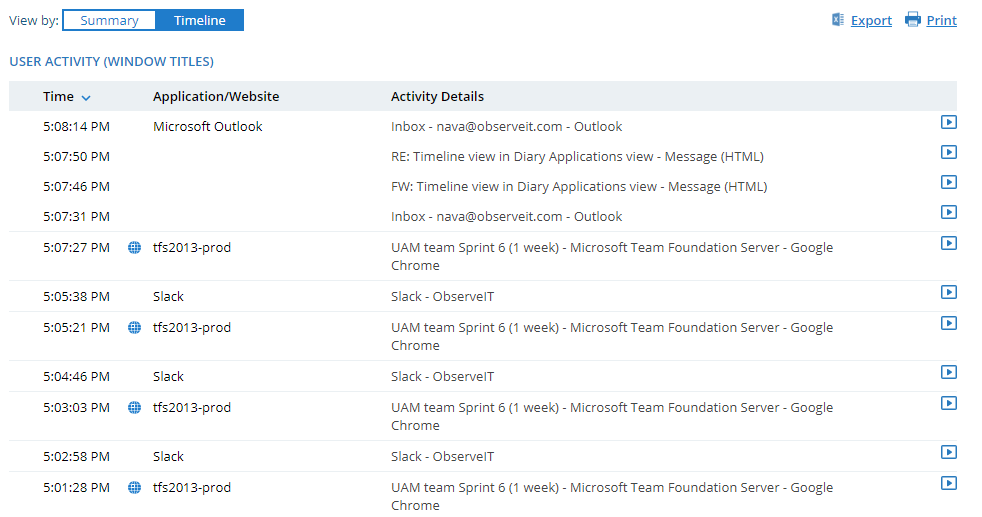
Task: Play the 5:05:38 PM Slack session recording
Action: [x=949, y=292]
